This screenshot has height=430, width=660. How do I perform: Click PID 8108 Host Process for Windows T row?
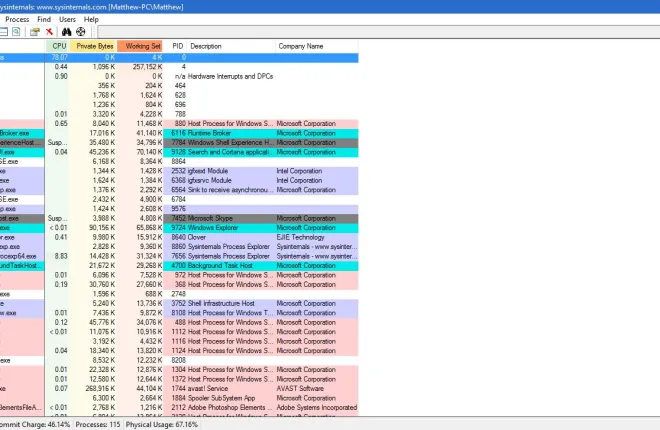tap(179, 313)
